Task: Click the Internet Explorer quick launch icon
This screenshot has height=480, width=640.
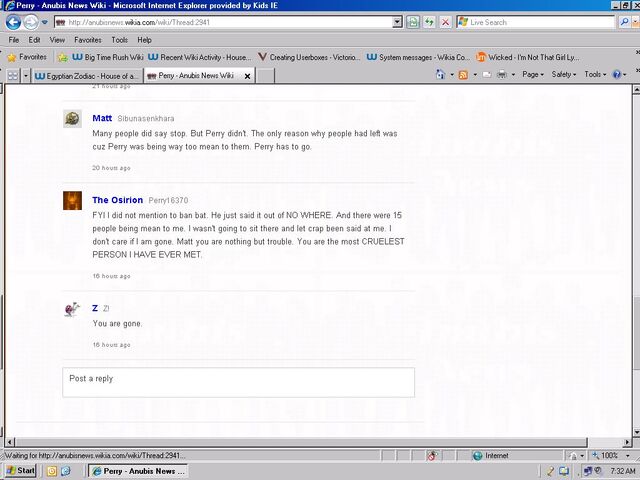Action: pos(66,471)
